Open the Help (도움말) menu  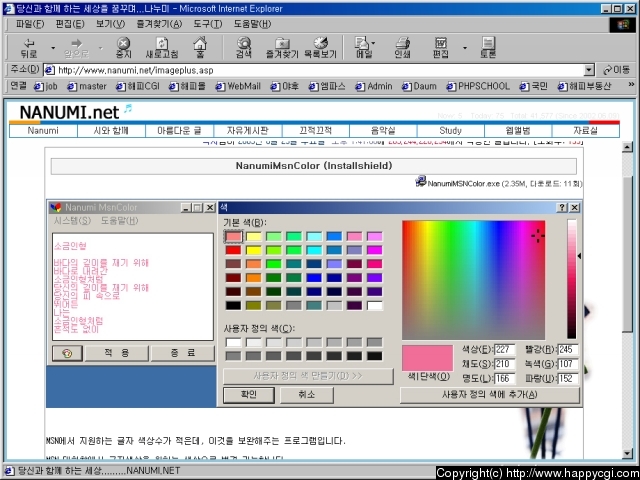tap(252, 24)
